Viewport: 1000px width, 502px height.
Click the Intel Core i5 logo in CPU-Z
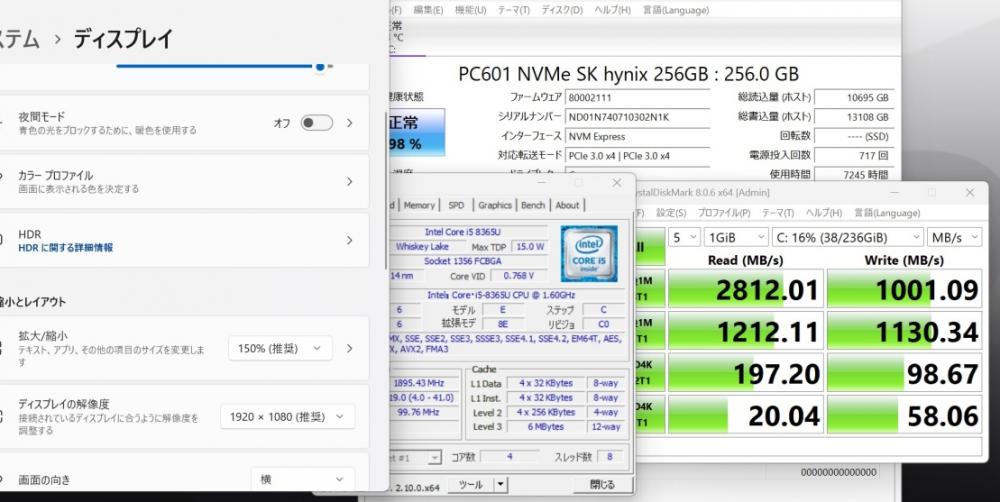click(589, 253)
